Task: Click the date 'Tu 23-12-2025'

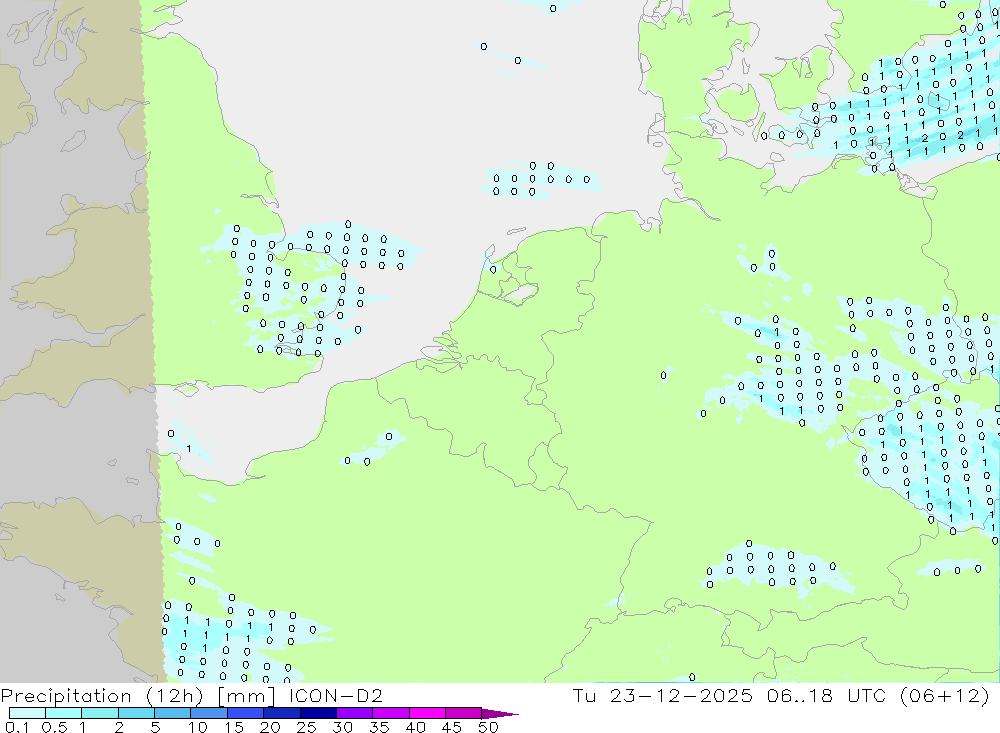Action: (662, 695)
